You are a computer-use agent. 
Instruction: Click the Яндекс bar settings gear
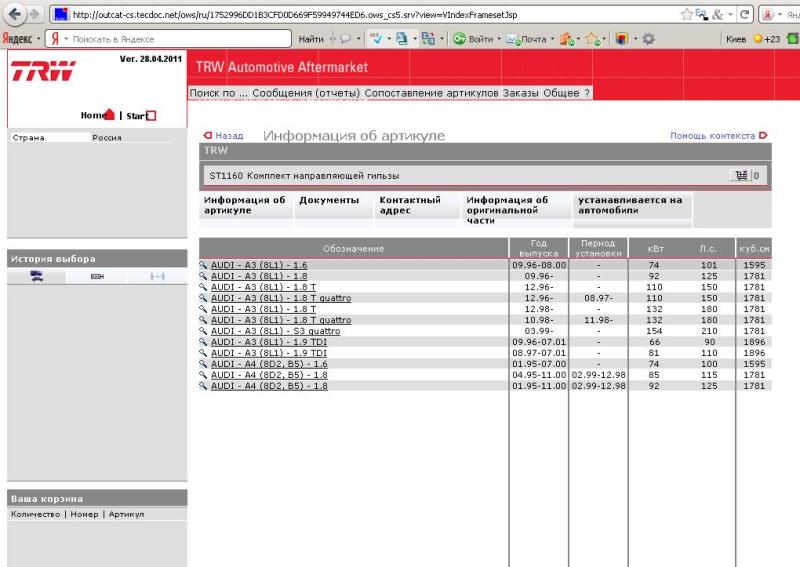[x=648, y=39]
